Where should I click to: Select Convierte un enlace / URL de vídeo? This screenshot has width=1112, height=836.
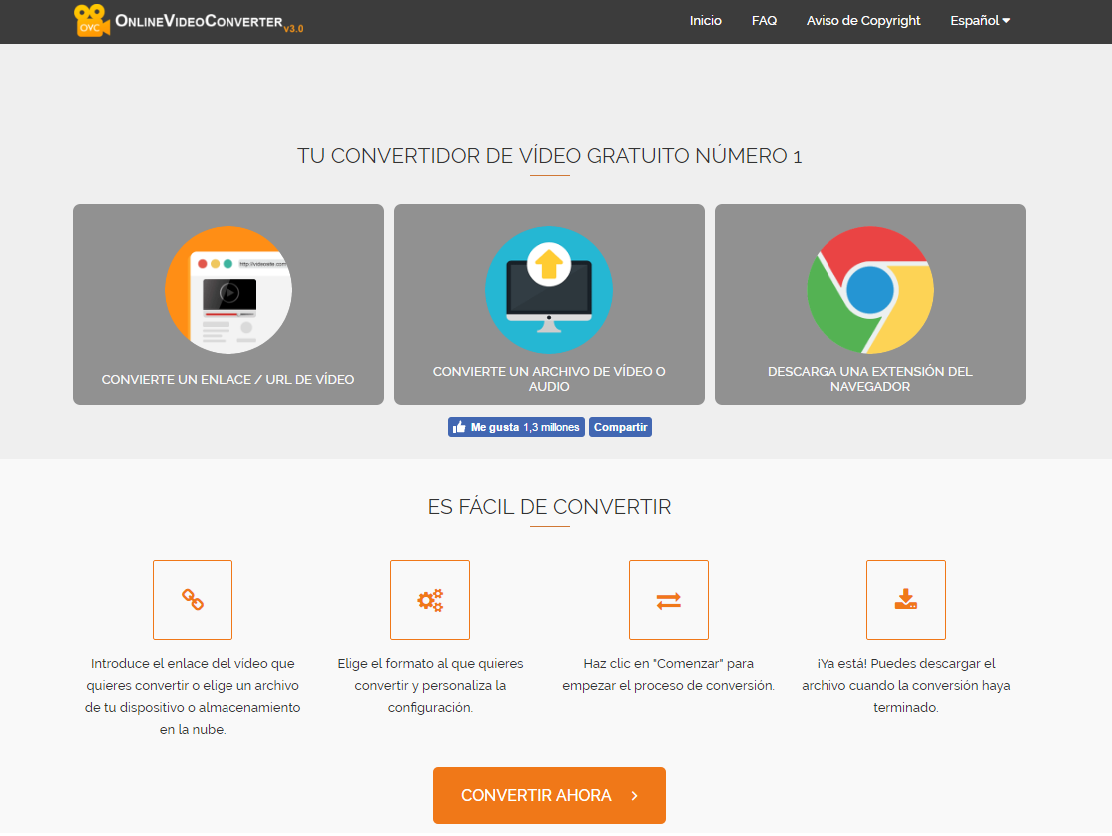[x=228, y=304]
